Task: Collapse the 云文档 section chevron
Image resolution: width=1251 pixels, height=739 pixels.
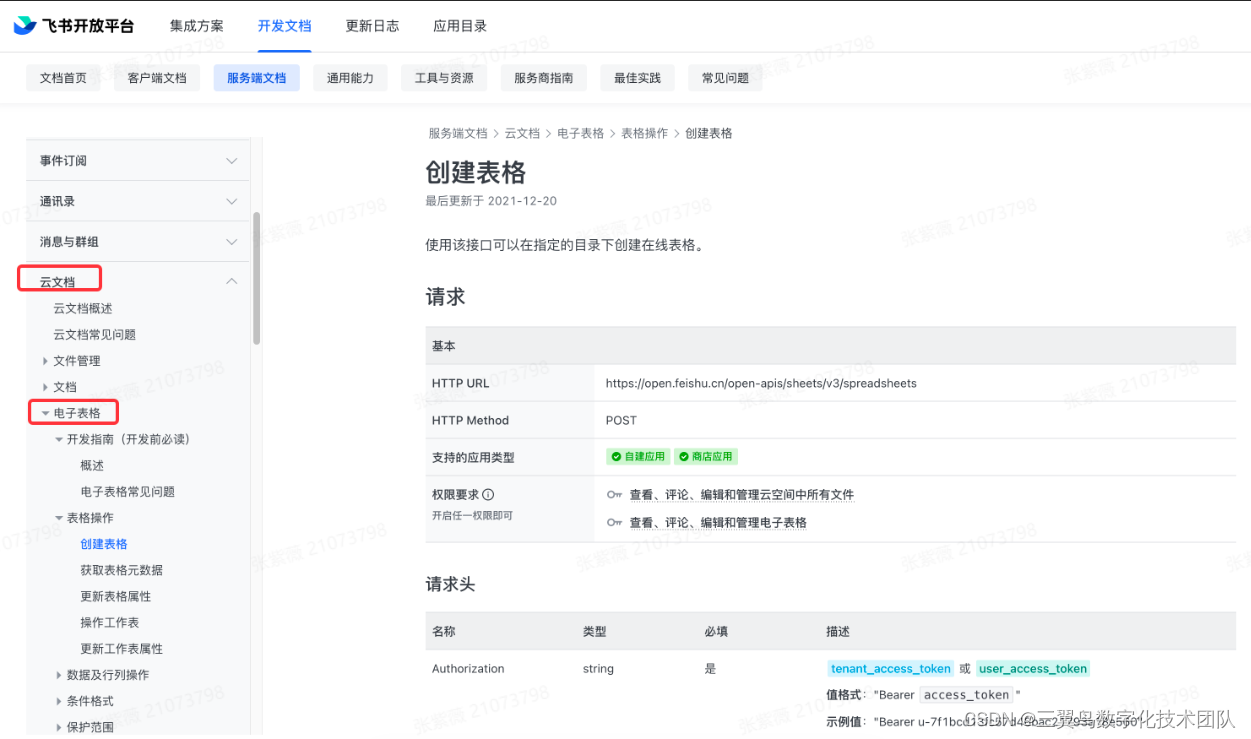Action: pos(232,282)
